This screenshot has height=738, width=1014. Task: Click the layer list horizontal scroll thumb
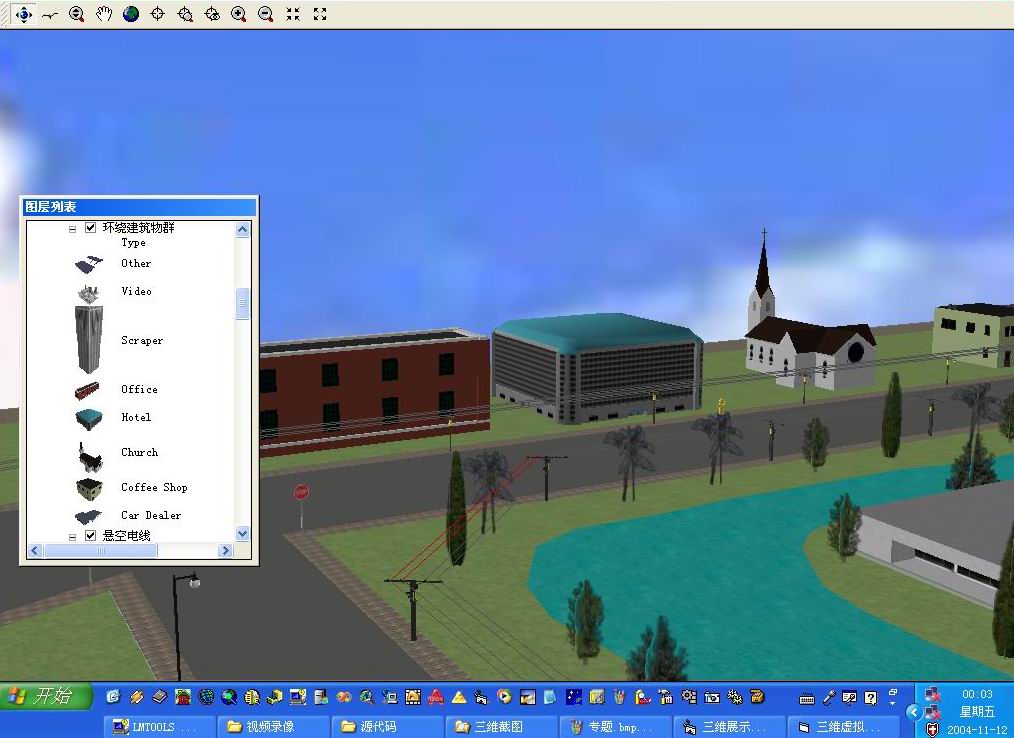tap(100, 550)
